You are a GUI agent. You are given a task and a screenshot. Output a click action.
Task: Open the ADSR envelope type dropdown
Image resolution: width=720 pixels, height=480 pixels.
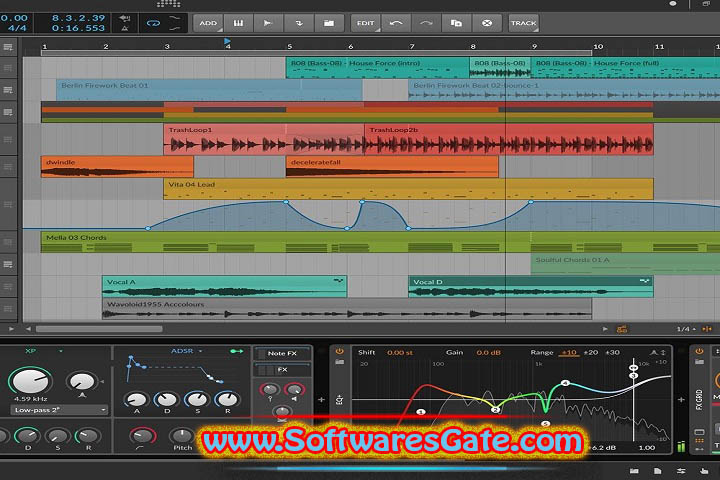pos(186,351)
